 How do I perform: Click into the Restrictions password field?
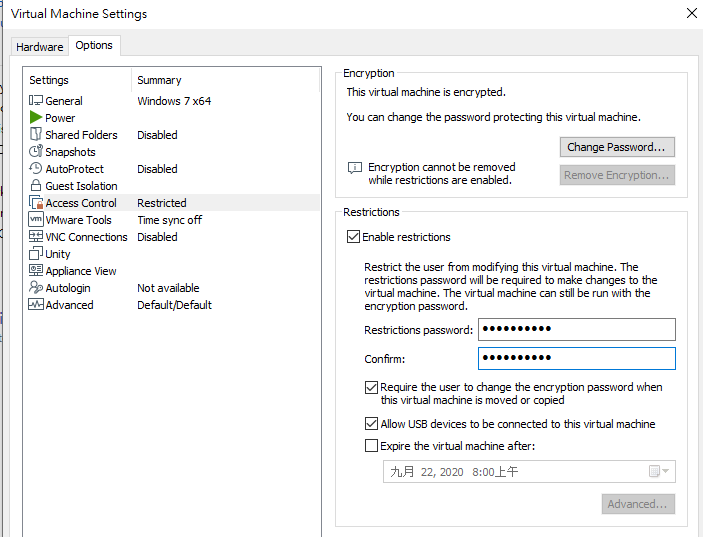(x=577, y=329)
